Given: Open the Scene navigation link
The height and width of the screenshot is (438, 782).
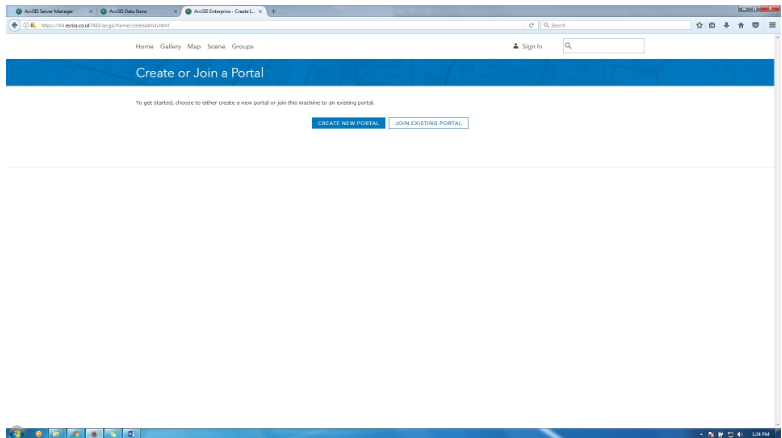Looking at the screenshot, I should (216, 46).
